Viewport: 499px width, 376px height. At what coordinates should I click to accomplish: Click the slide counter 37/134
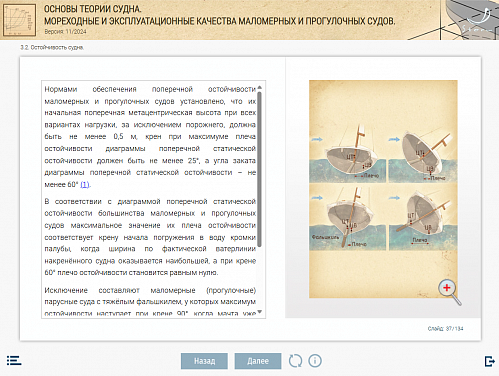point(445,329)
